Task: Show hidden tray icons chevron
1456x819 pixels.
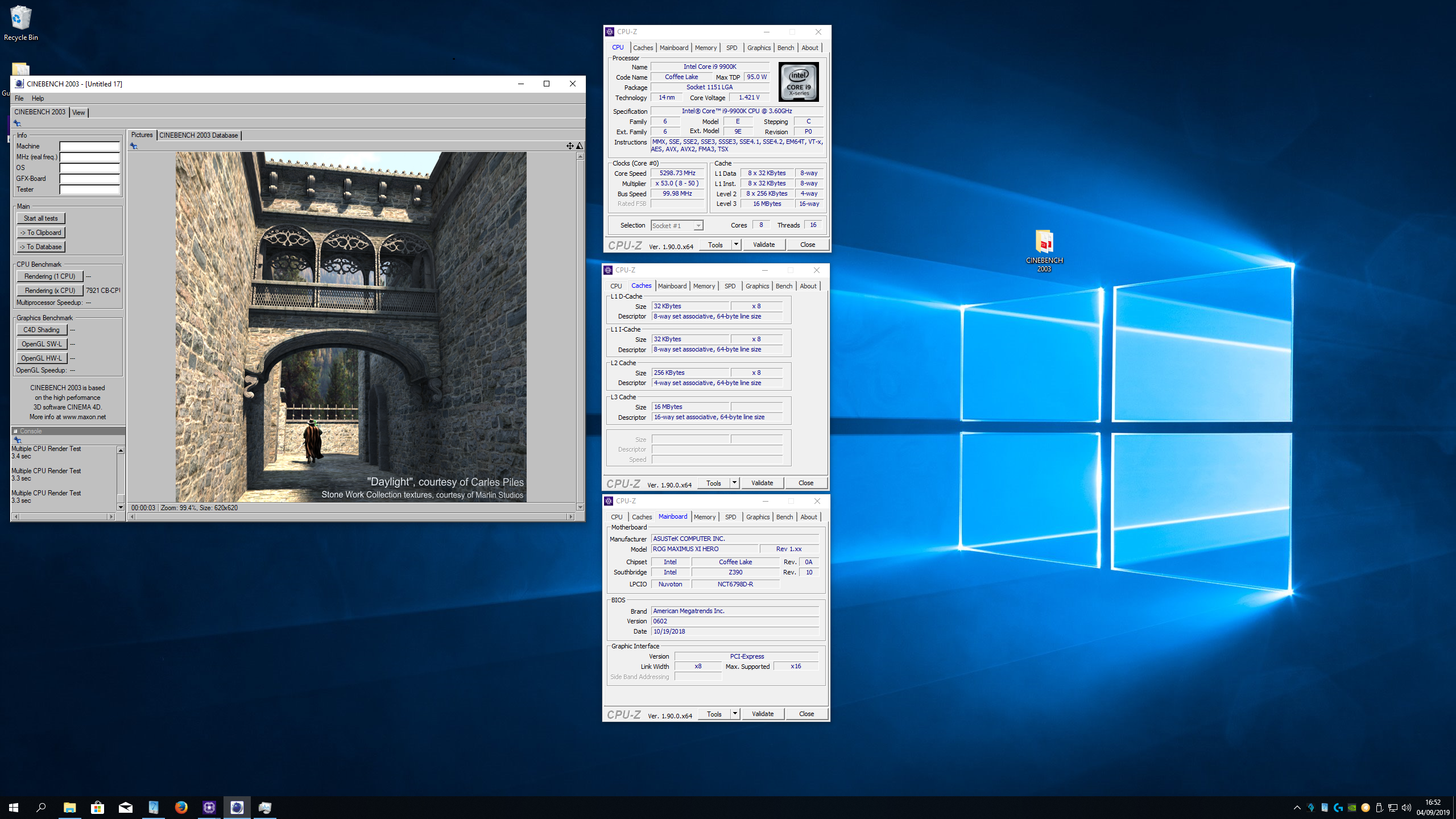Action: click(x=1297, y=808)
